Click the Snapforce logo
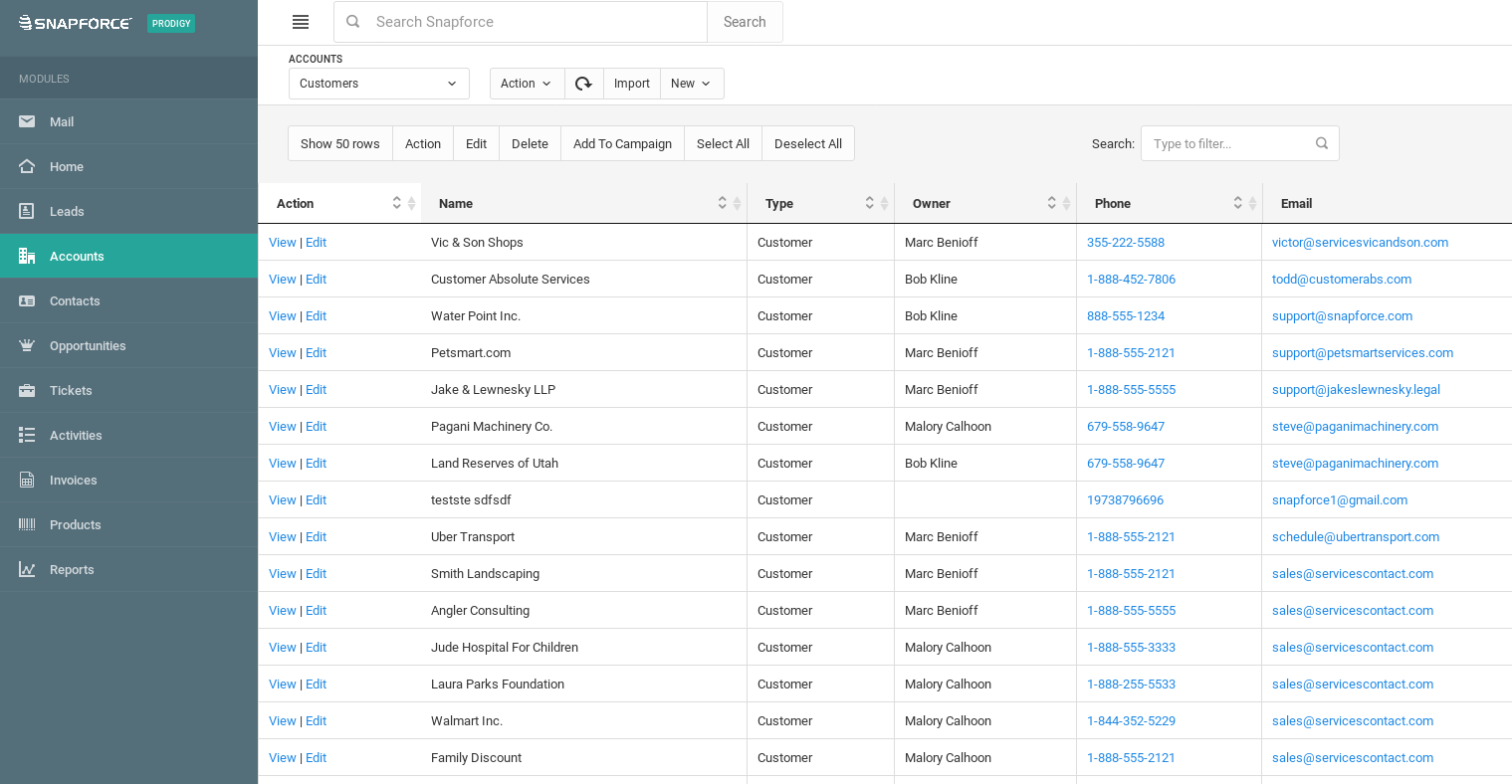 75,23
